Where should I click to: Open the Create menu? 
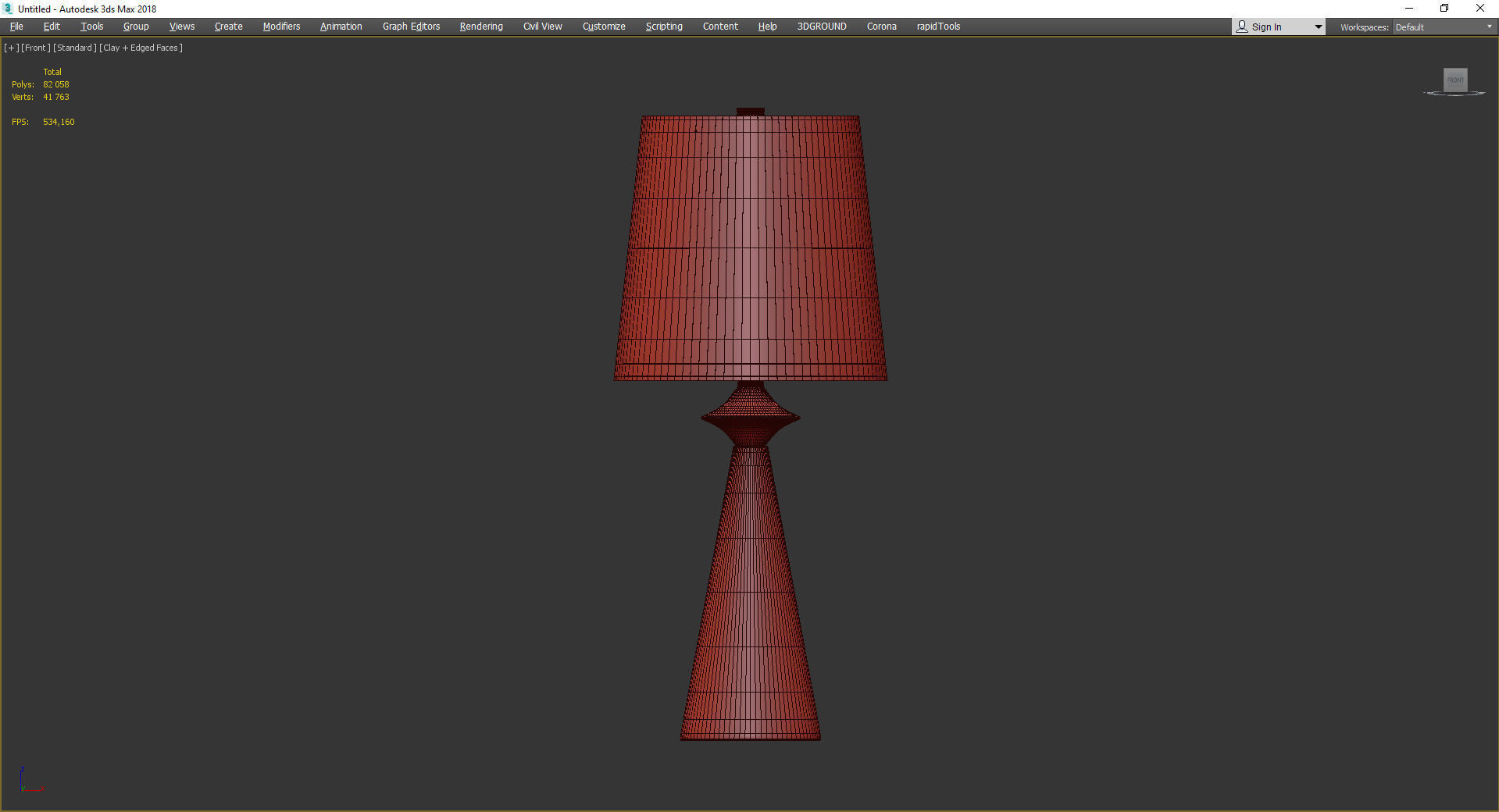point(228,27)
